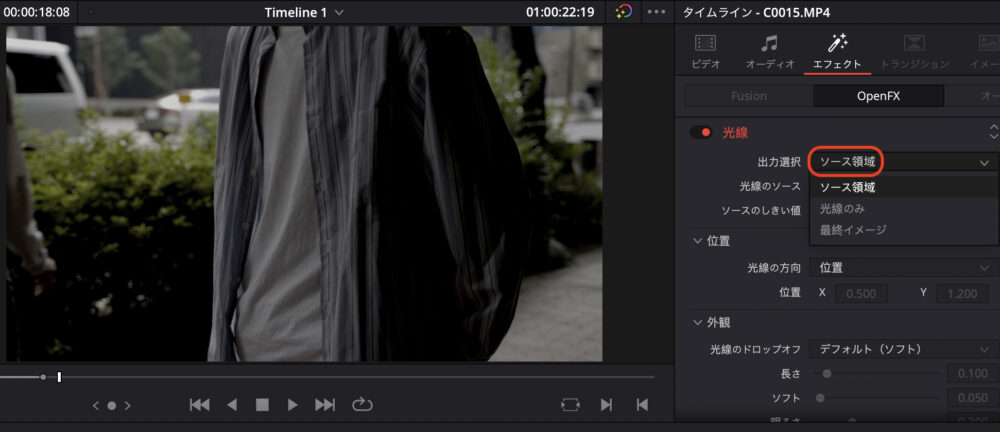1000x432 pixels.
Task: Click the stop playback button
Action: tap(262, 405)
